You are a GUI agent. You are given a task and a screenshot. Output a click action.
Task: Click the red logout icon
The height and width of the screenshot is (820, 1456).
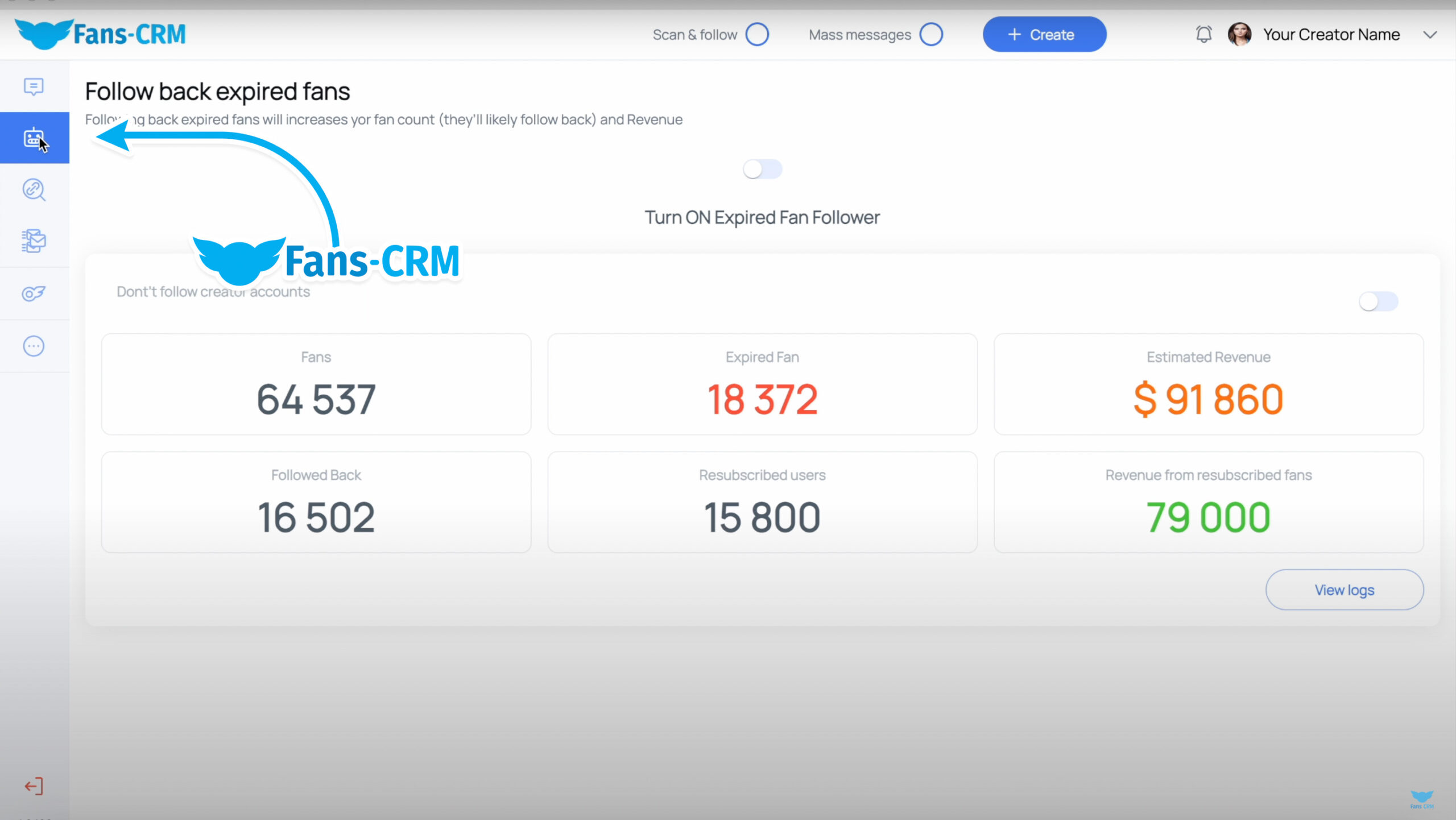point(34,786)
